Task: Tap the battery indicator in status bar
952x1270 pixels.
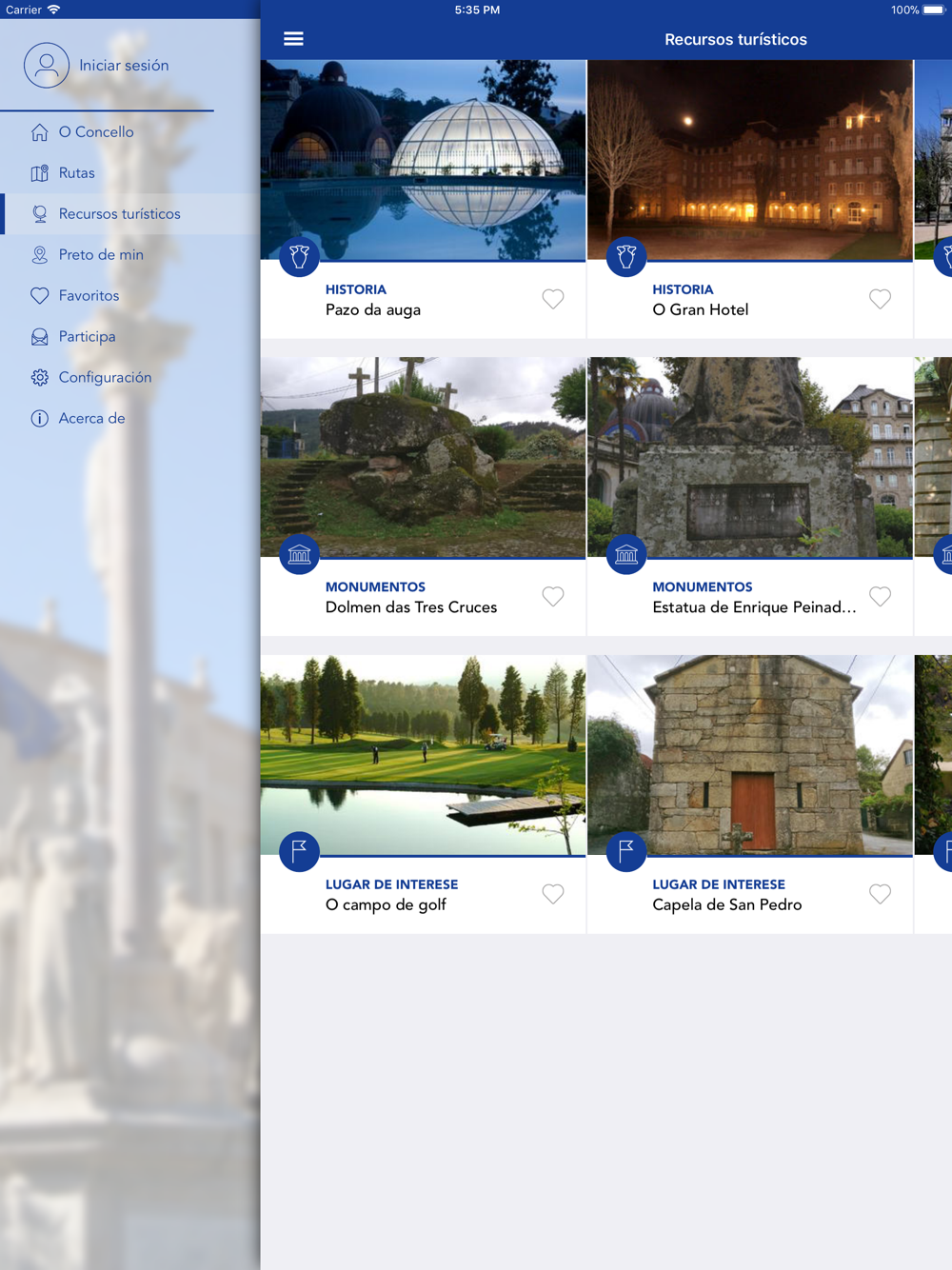Action: click(x=934, y=10)
